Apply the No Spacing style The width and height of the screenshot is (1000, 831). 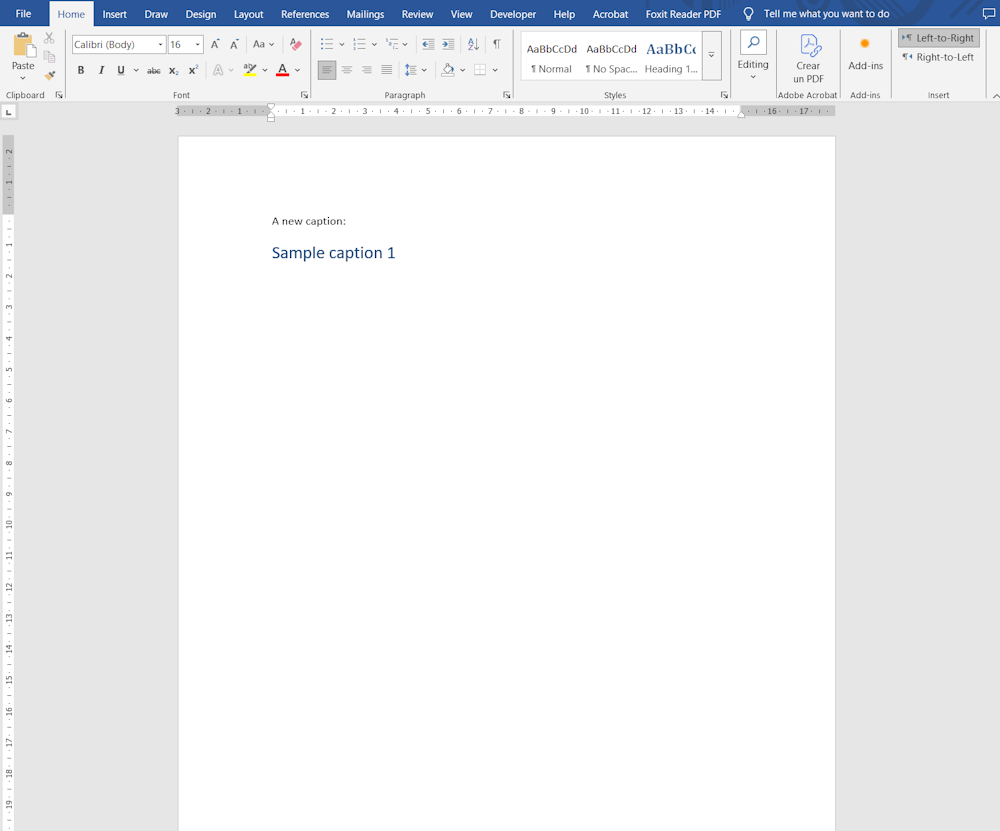(611, 57)
